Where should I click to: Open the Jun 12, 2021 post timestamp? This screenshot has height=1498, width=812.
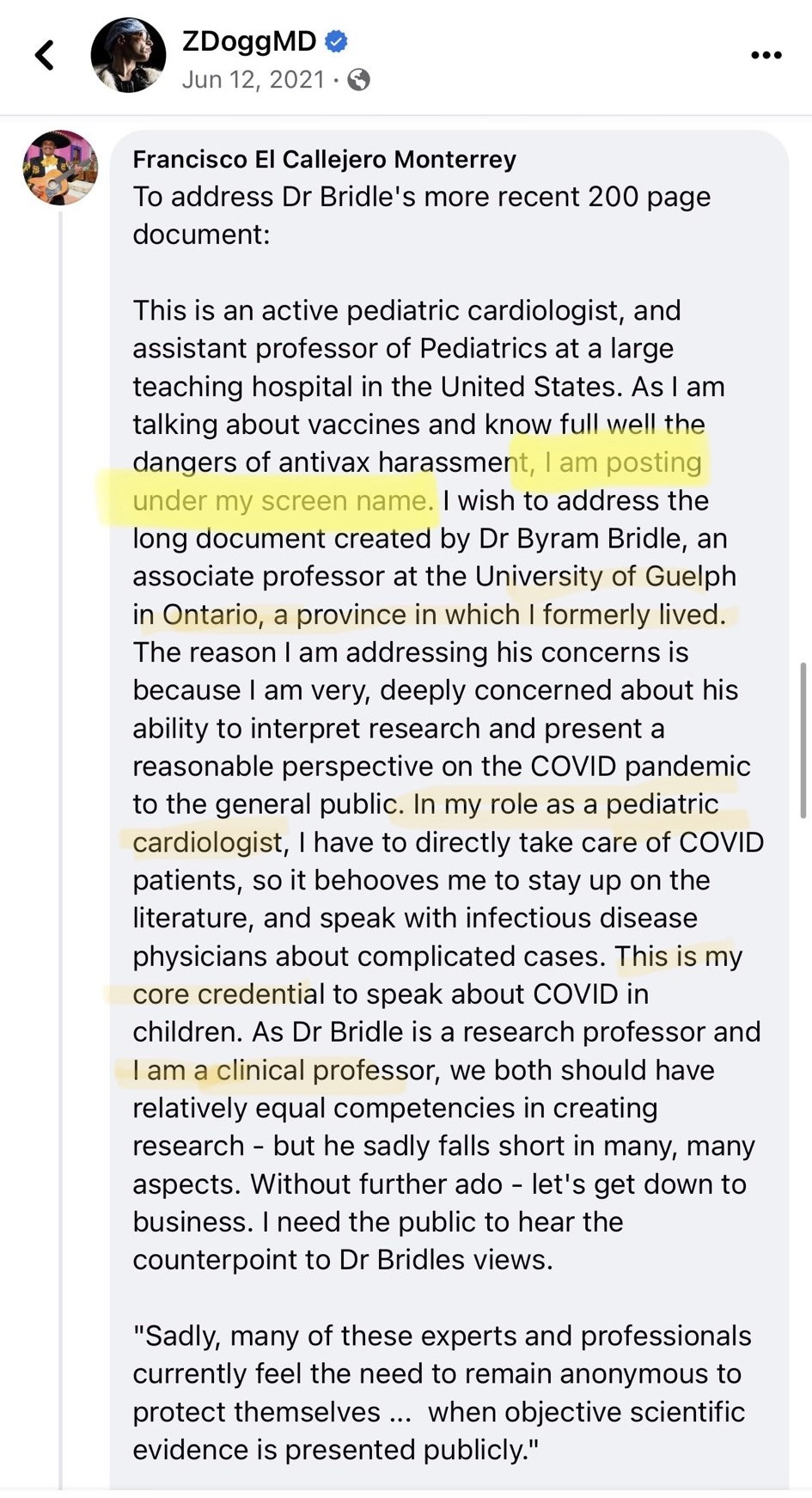coord(253,80)
